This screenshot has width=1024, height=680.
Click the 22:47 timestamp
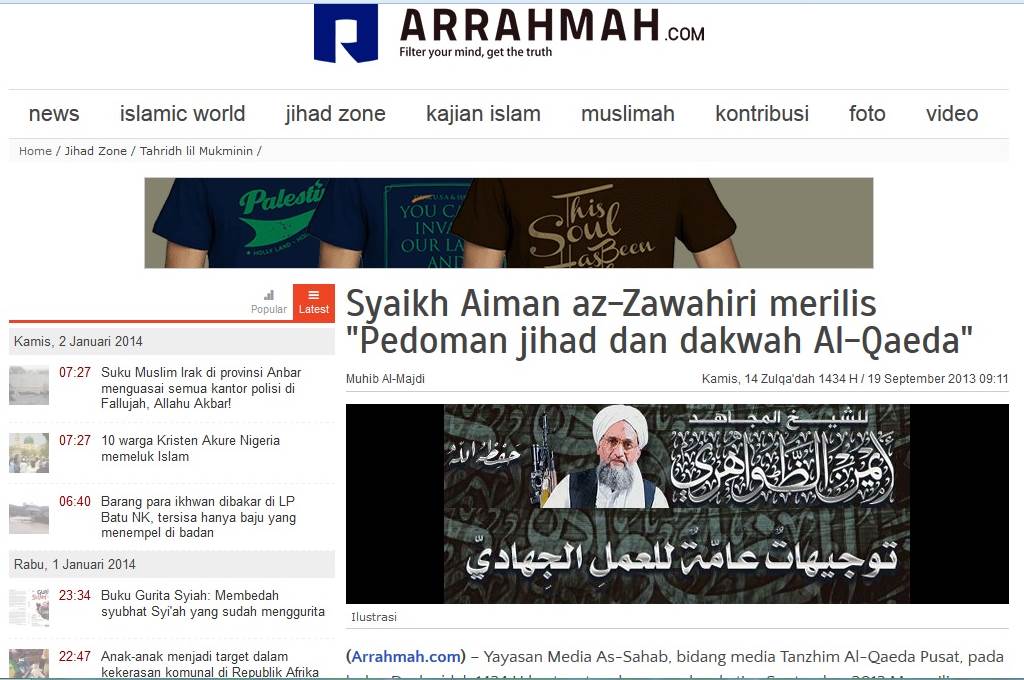pyautogui.click(x=74, y=656)
